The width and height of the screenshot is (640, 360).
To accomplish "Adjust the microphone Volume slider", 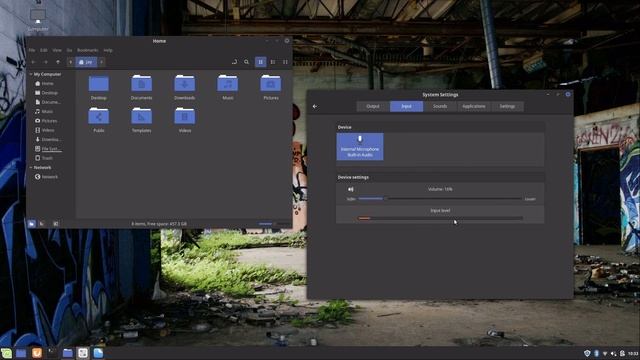I will 440,199.
